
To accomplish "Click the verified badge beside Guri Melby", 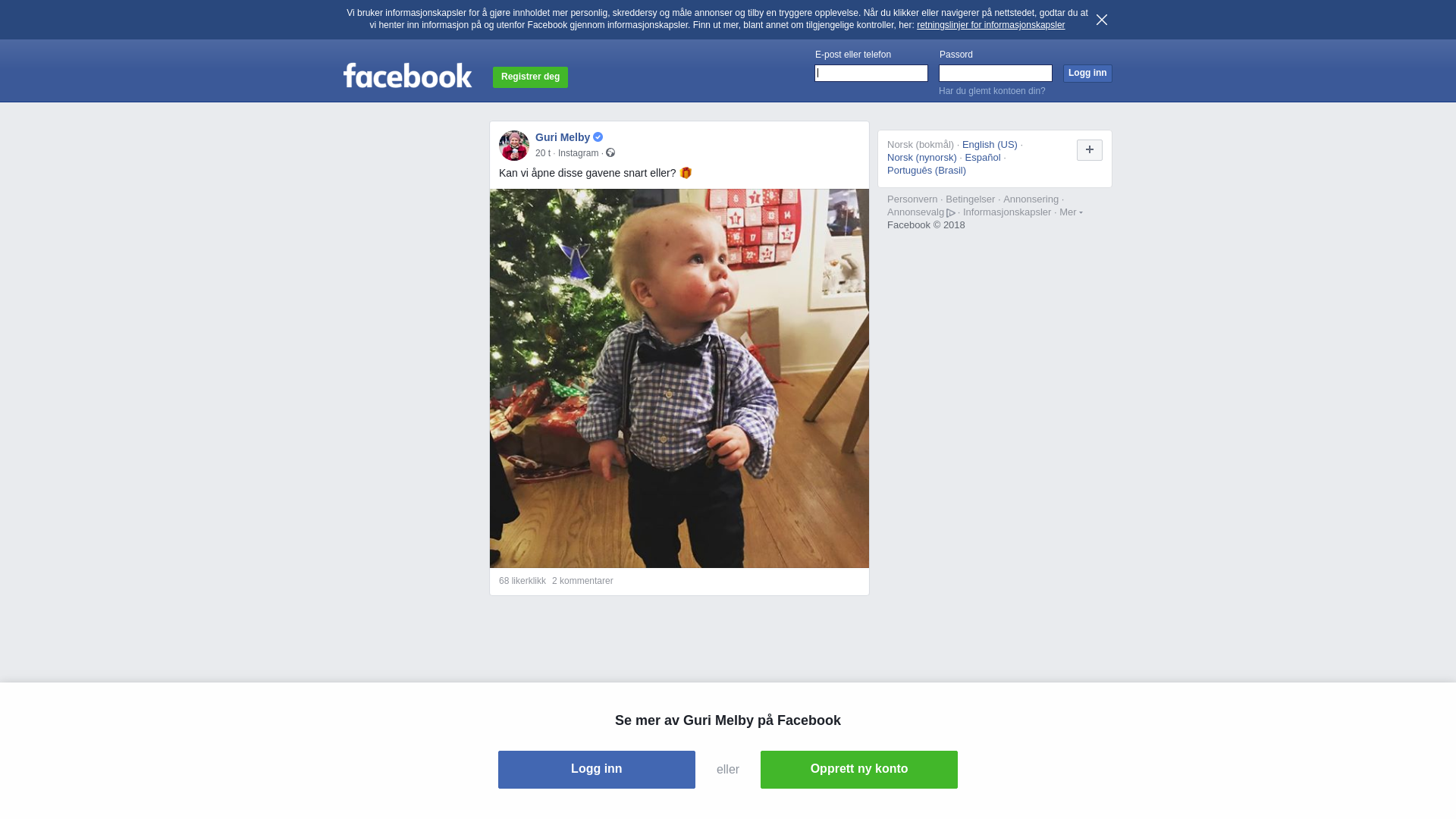I will pos(598,137).
